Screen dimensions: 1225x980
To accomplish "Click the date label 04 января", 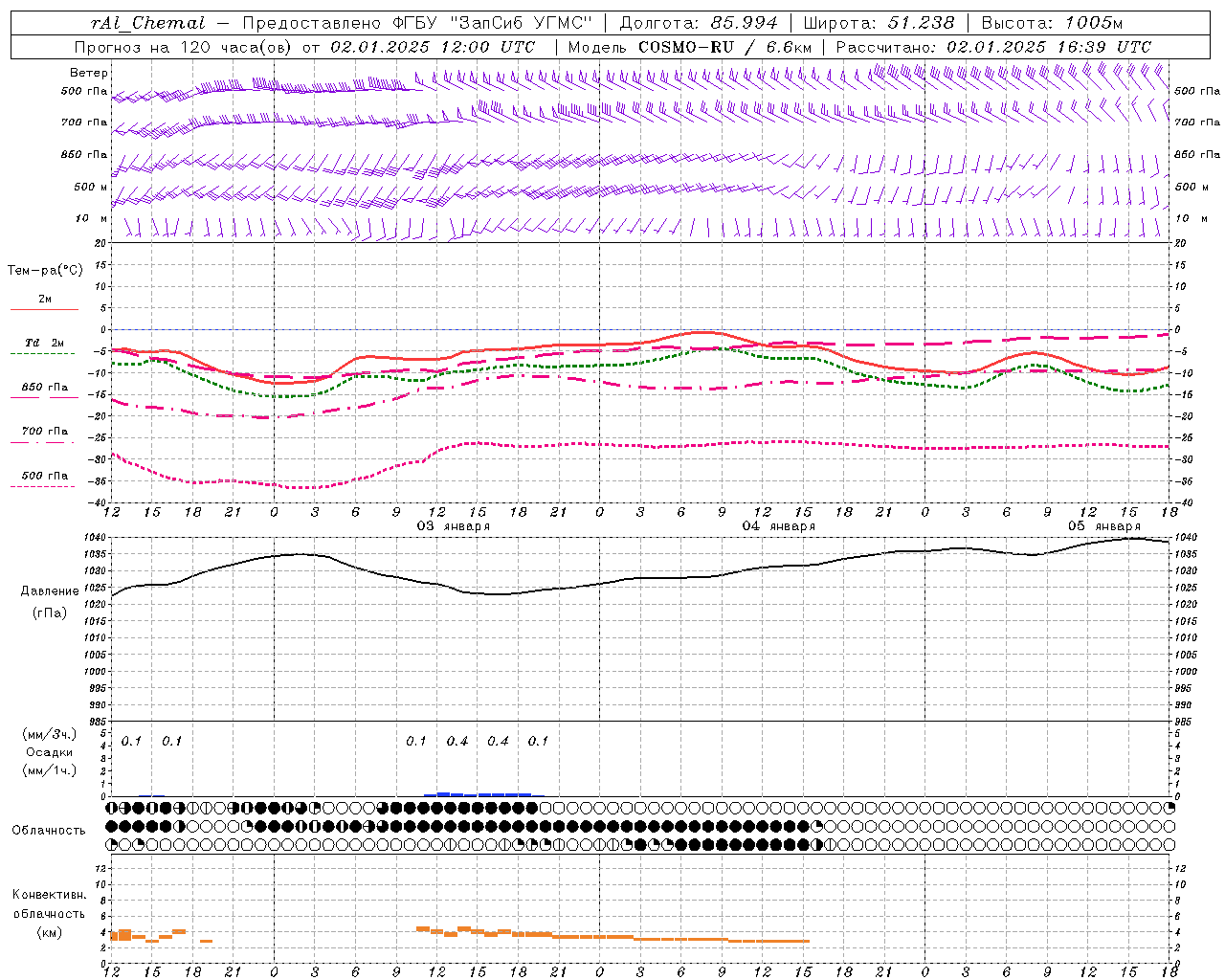I will (778, 526).
